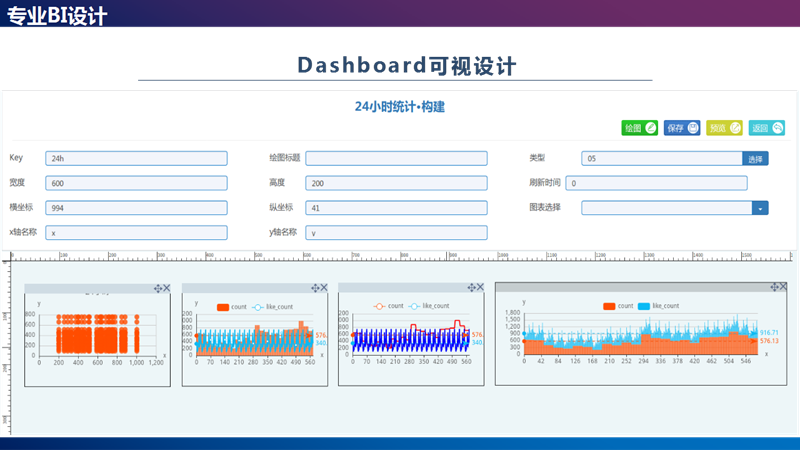Focus the 绘图标题 text field

coord(396,158)
